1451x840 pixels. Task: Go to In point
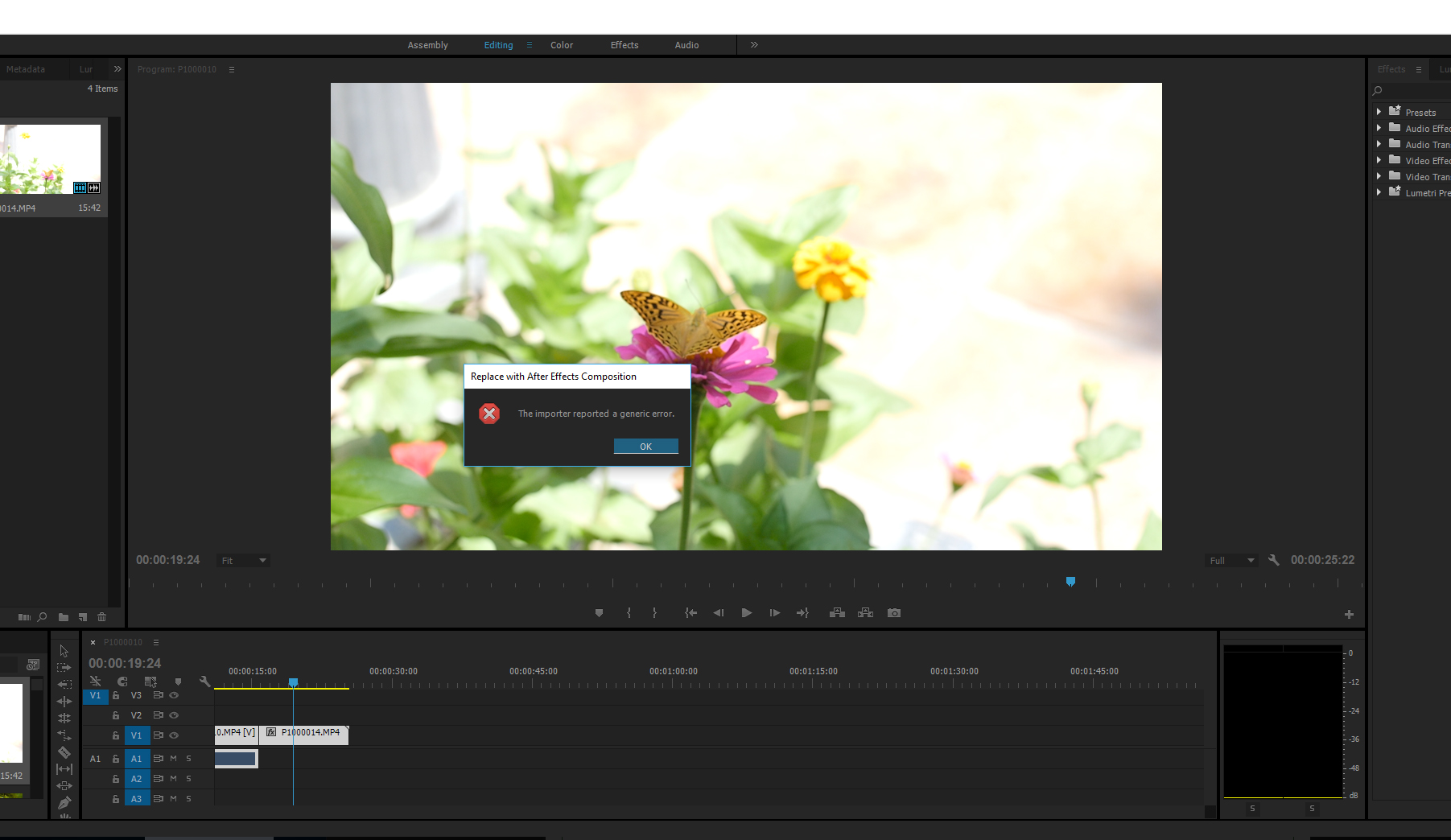click(x=690, y=613)
